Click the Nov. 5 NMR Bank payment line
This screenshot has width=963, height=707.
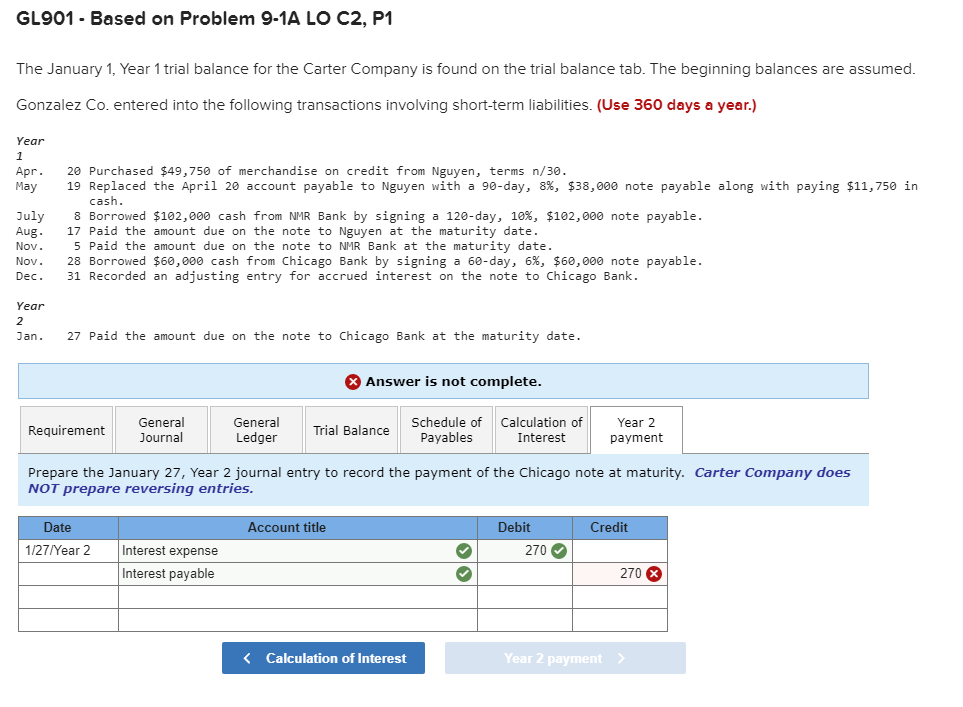click(x=284, y=246)
